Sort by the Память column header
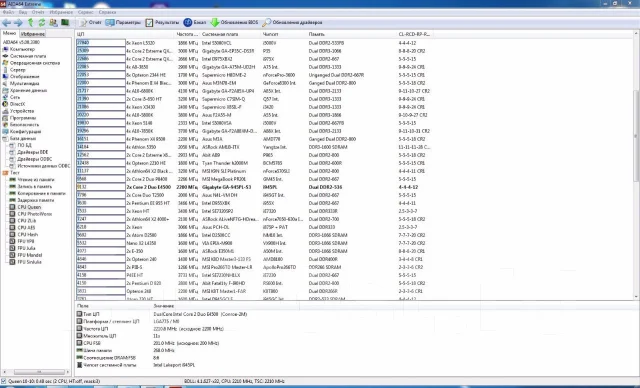The image size is (640, 388). (x=352, y=34)
